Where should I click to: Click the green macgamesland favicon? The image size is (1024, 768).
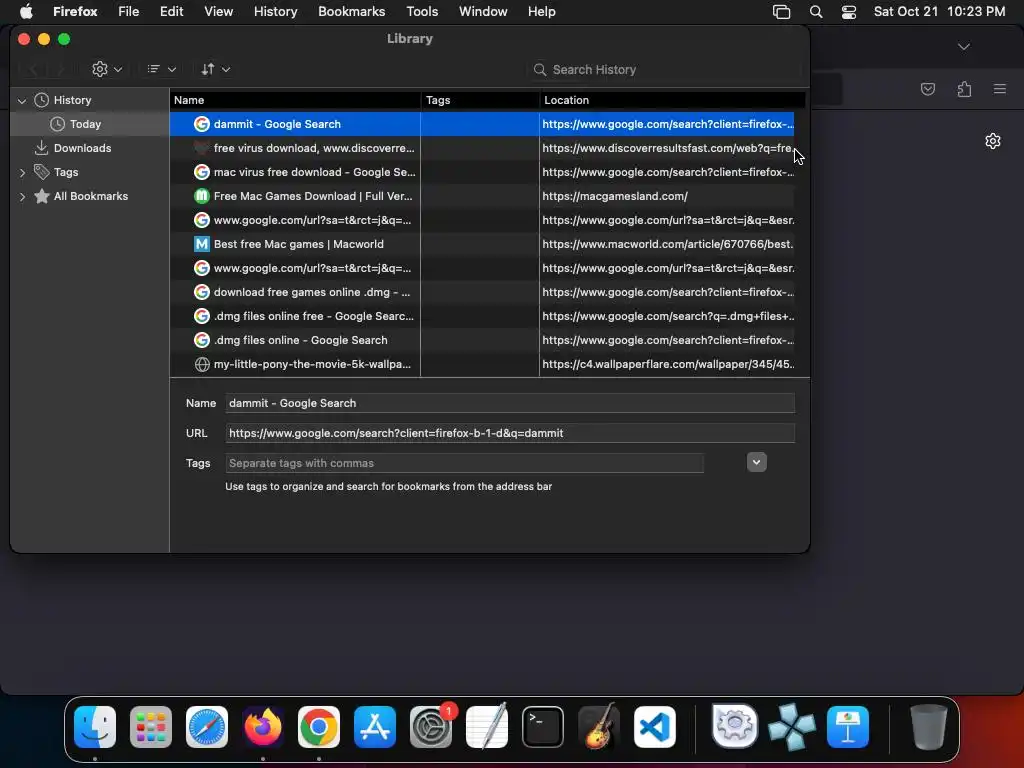point(202,196)
